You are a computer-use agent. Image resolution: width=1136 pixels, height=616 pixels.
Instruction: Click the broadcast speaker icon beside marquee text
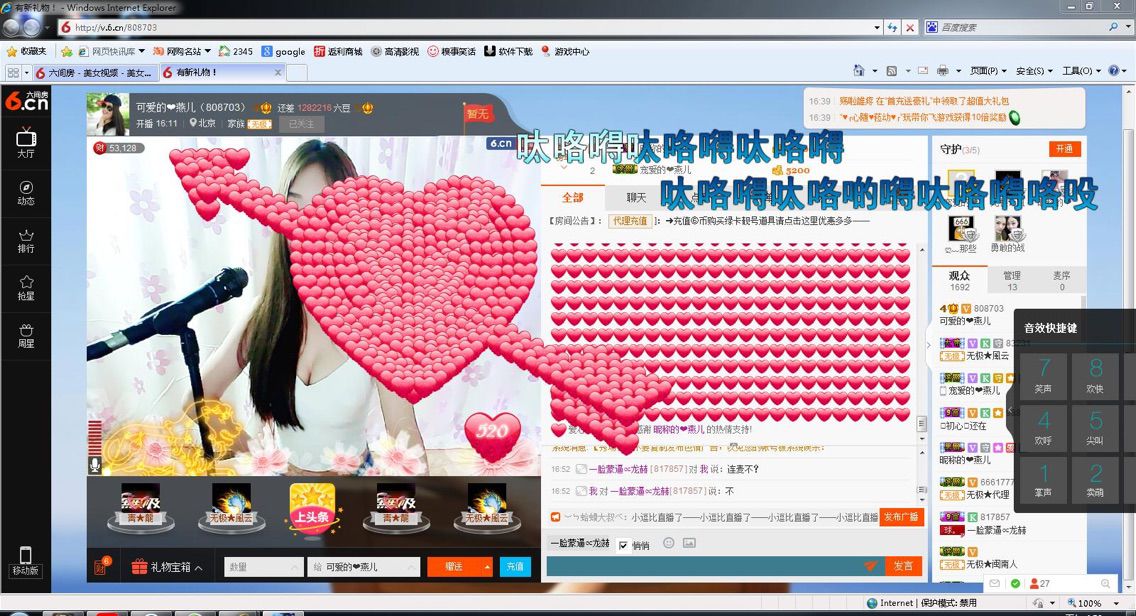point(555,517)
